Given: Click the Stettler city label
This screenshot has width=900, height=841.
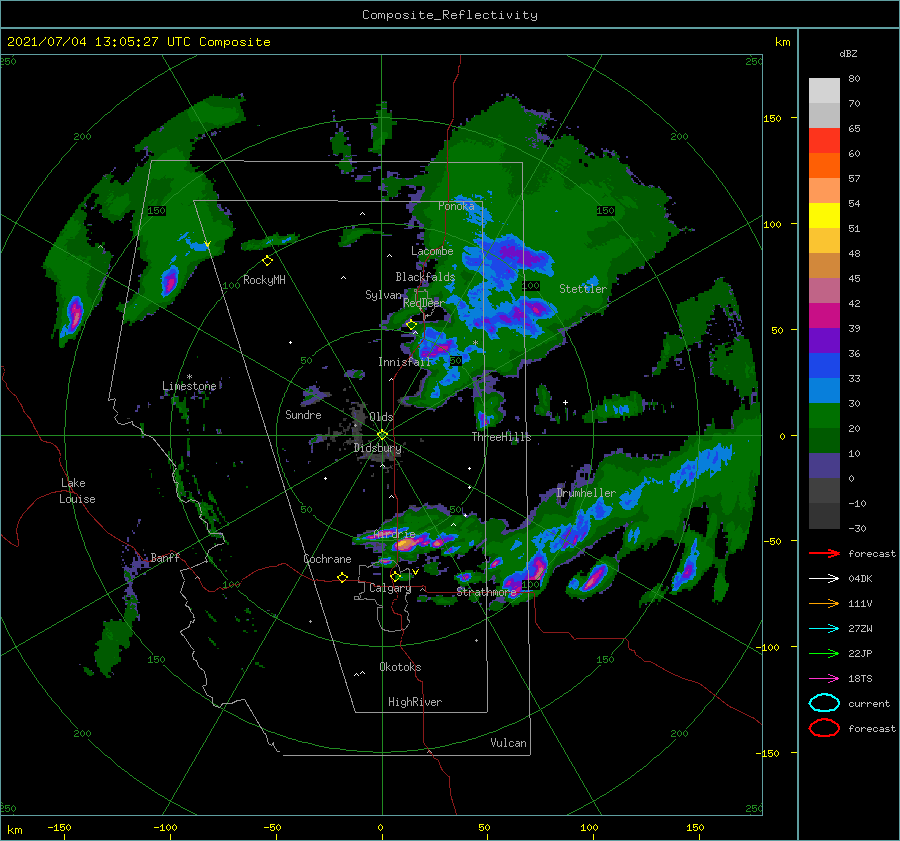Looking at the screenshot, I should click(x=583, y=289).
